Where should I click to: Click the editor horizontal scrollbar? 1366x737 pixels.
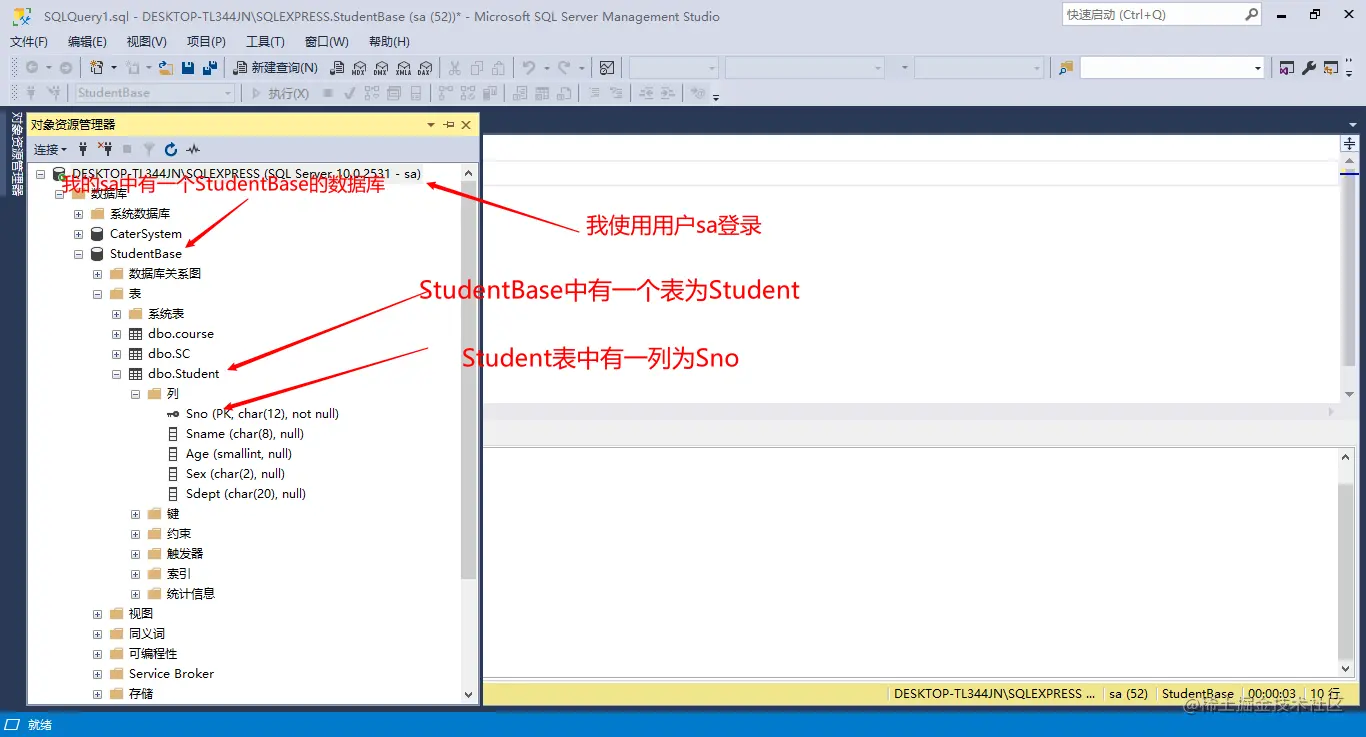[x=910, y=411]
